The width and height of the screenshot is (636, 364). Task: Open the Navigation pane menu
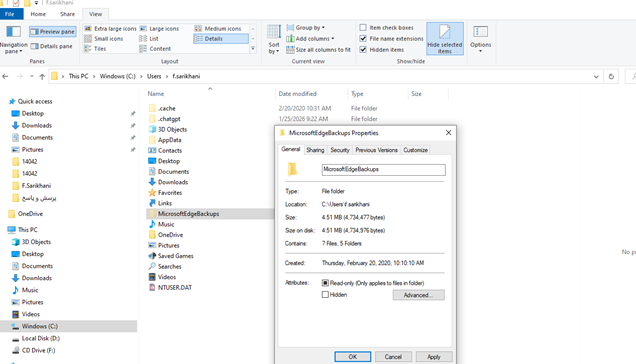click(13, 40)
